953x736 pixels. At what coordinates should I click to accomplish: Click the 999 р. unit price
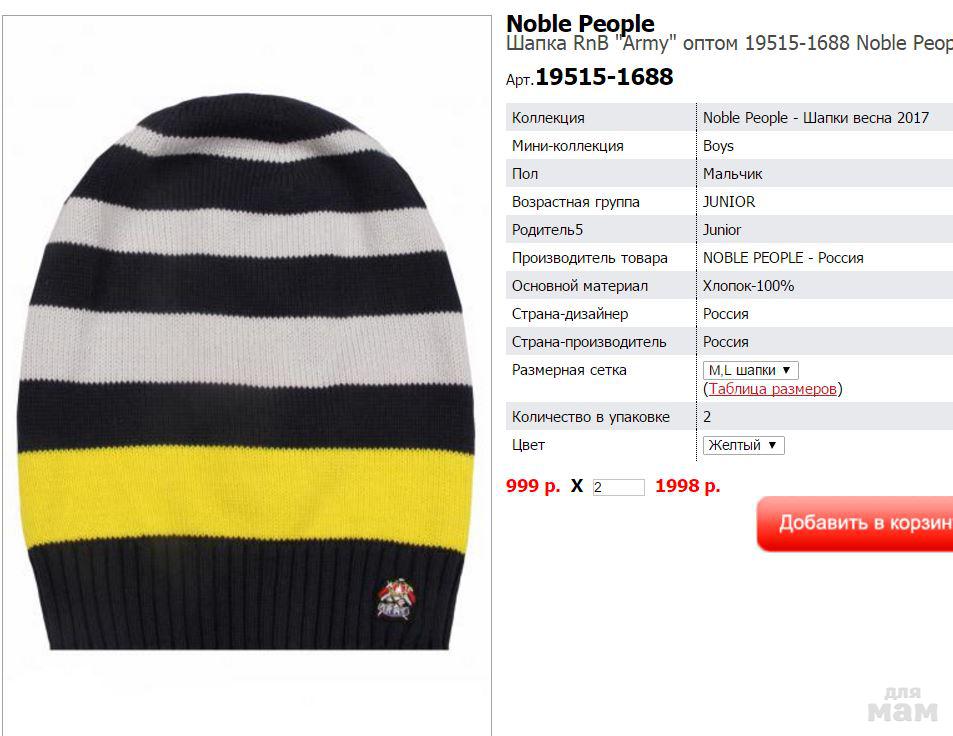point(533,486)
